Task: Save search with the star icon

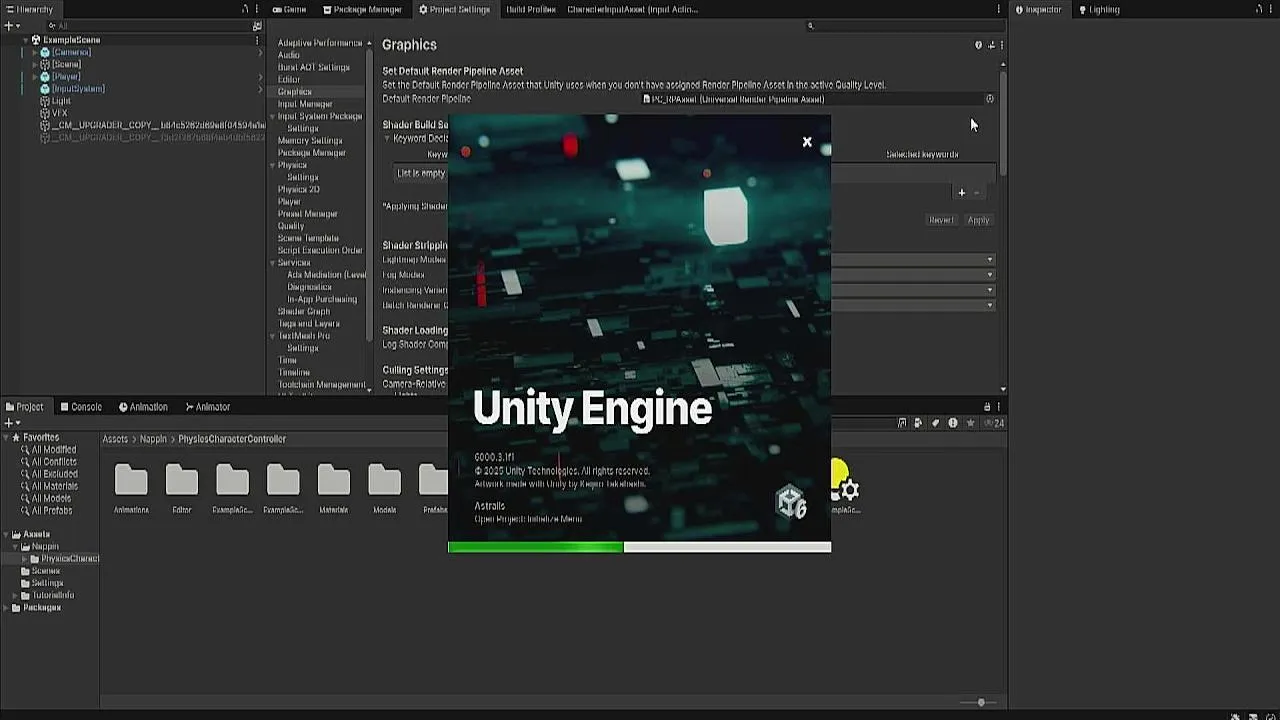Action: 970,423
